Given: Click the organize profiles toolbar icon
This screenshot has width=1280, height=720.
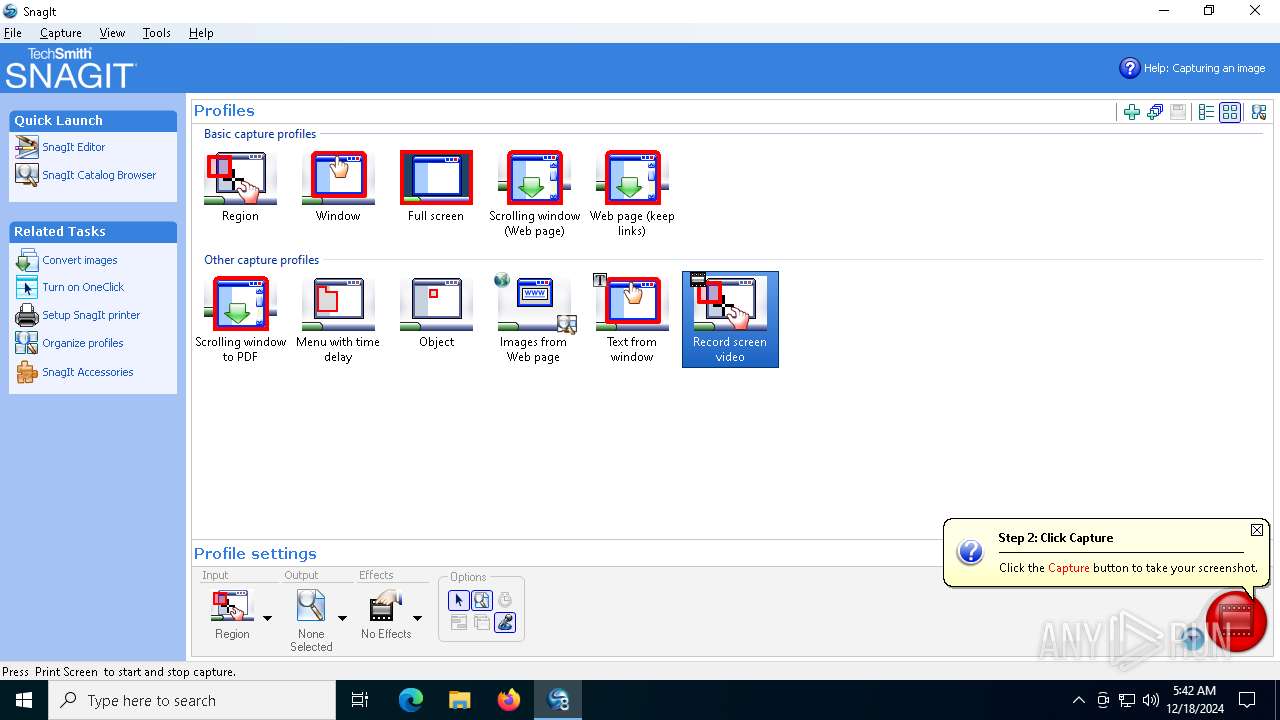Looking at the screenshot, I should point(1259,112).
